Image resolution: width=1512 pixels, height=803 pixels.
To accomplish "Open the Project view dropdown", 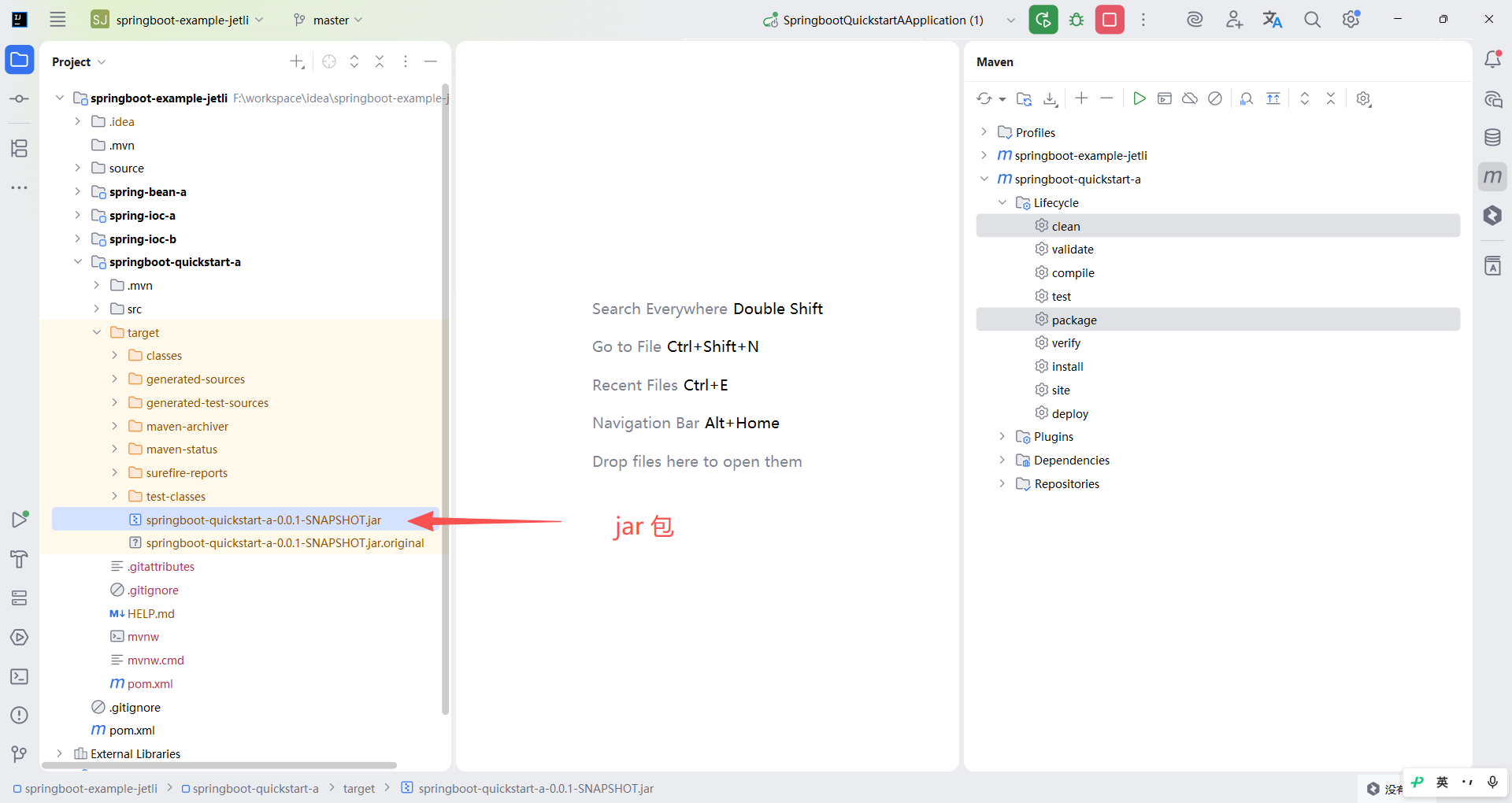I will (x=79, y=61).
